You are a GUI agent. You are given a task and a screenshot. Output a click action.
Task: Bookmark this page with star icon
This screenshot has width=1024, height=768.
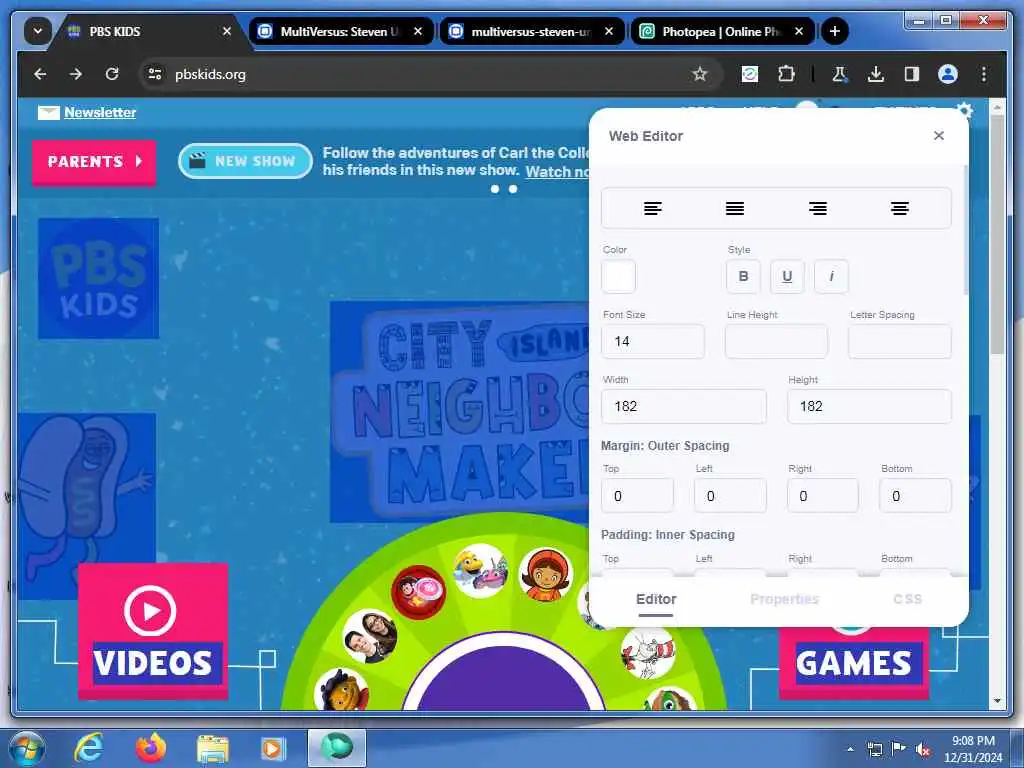[700, 74]
